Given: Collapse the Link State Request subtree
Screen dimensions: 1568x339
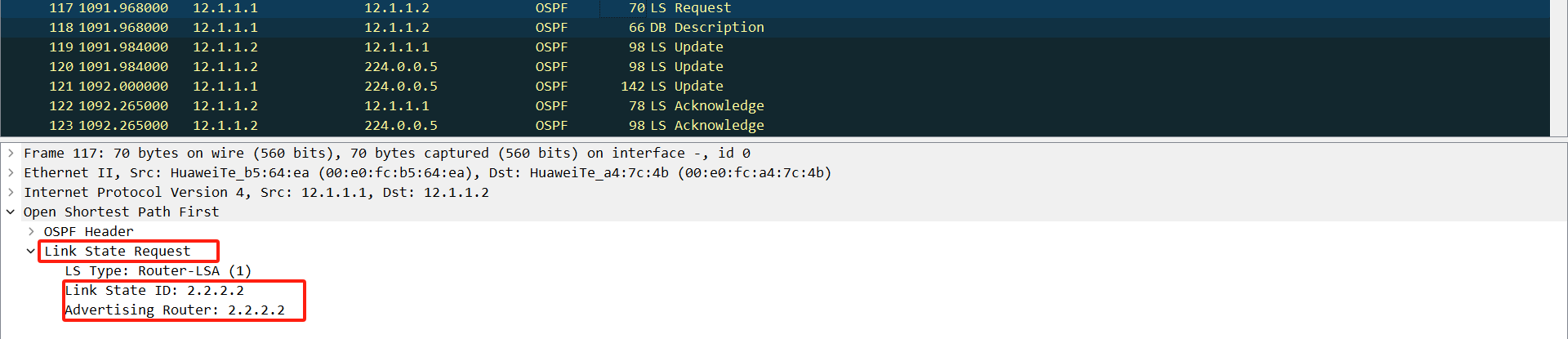Looking at the screenshot, I should point(31,251).
